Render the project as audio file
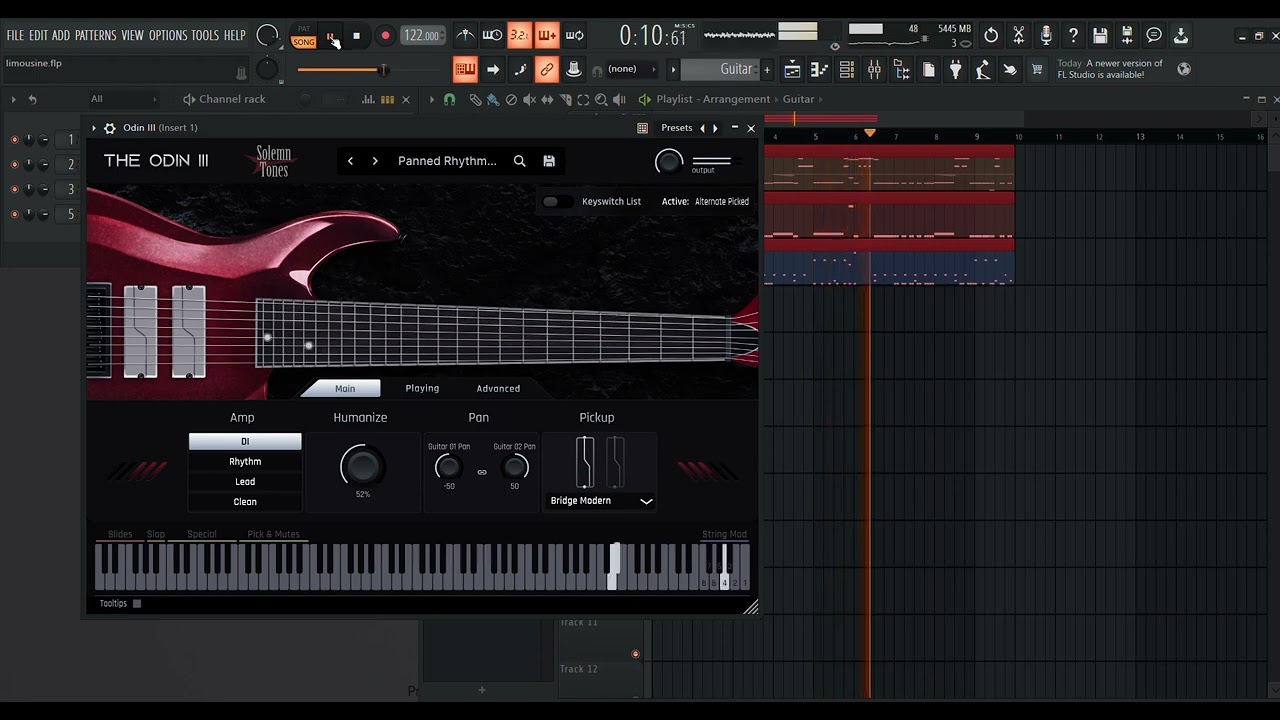 click(x=1127, y=35)
